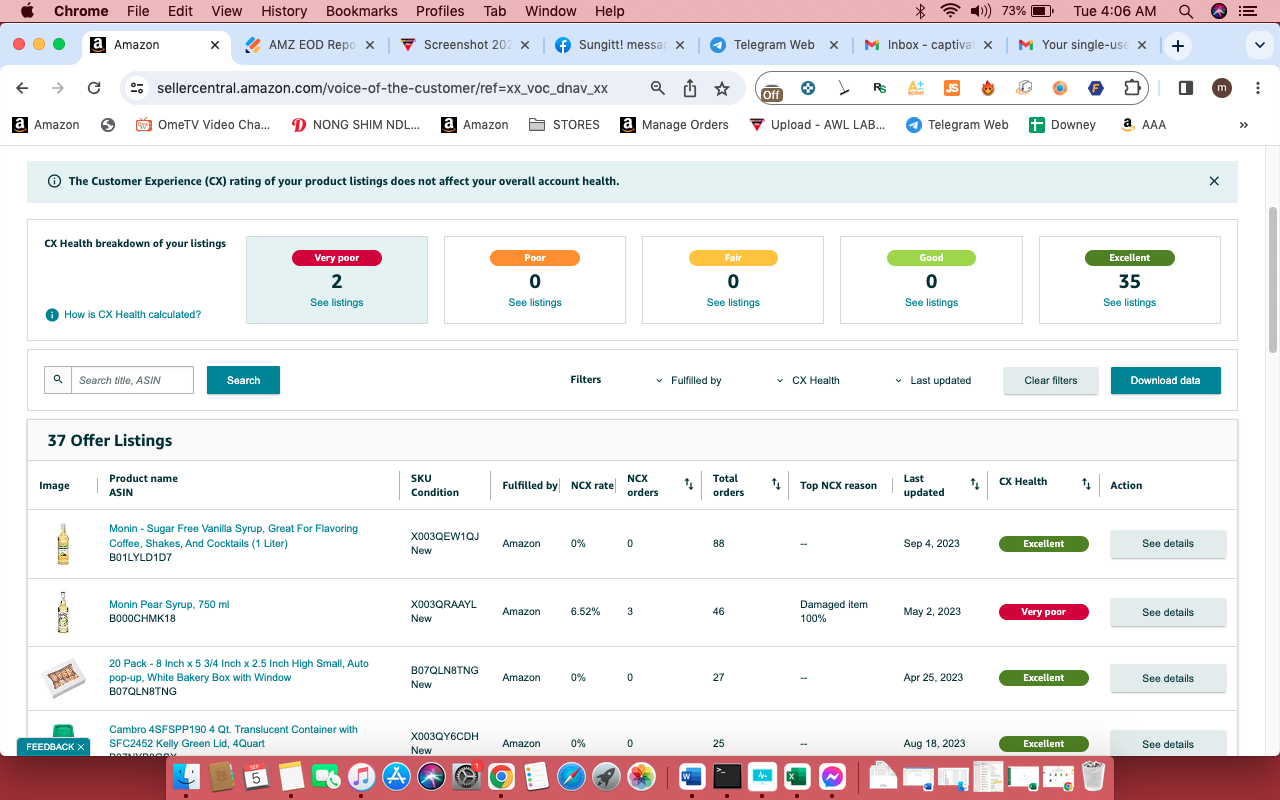Open the History menu in menu bar
This screenshot has height=800, width=1280.
pos(284,11)
